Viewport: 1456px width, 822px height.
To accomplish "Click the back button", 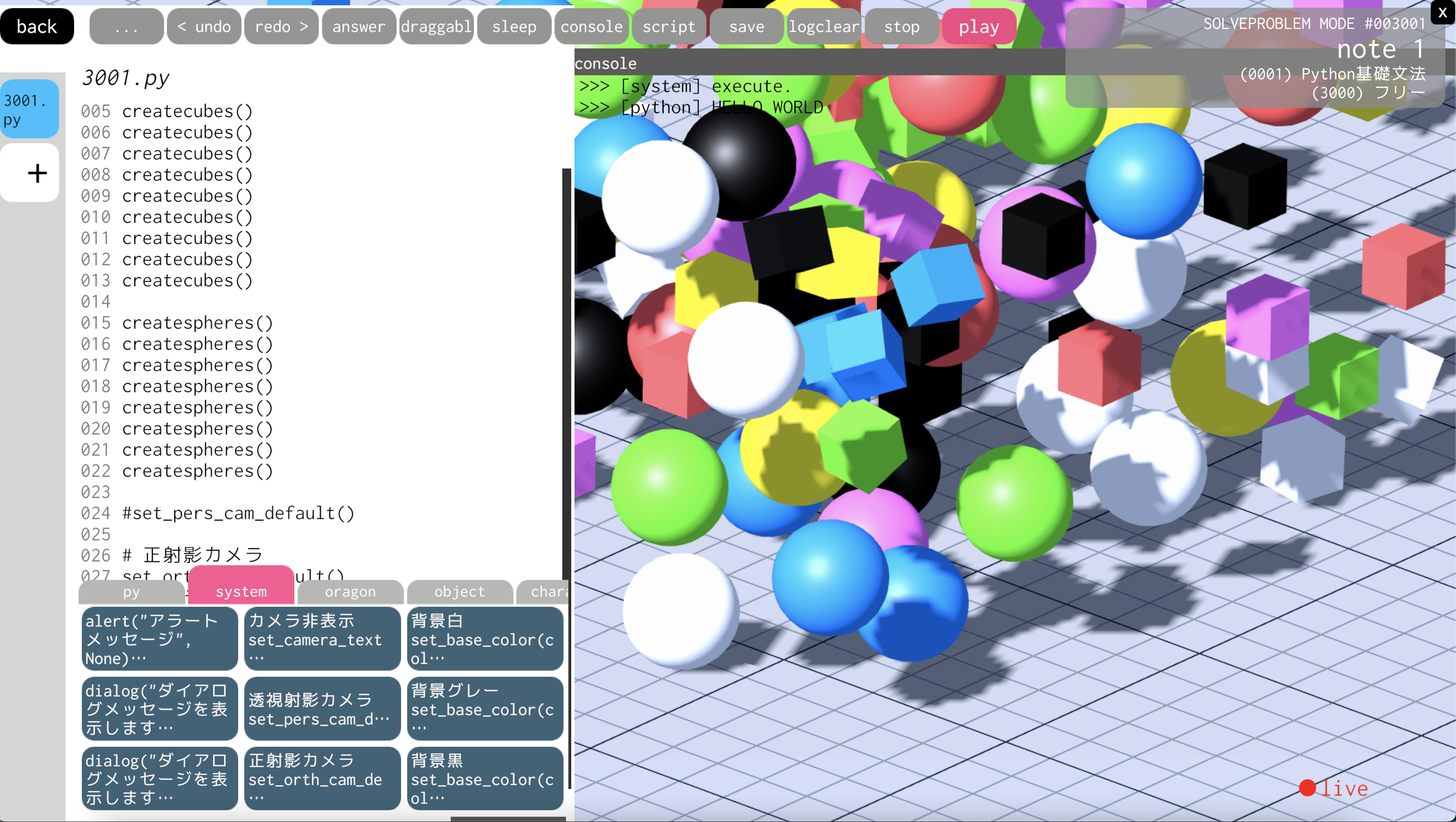I will coord(37,26).
